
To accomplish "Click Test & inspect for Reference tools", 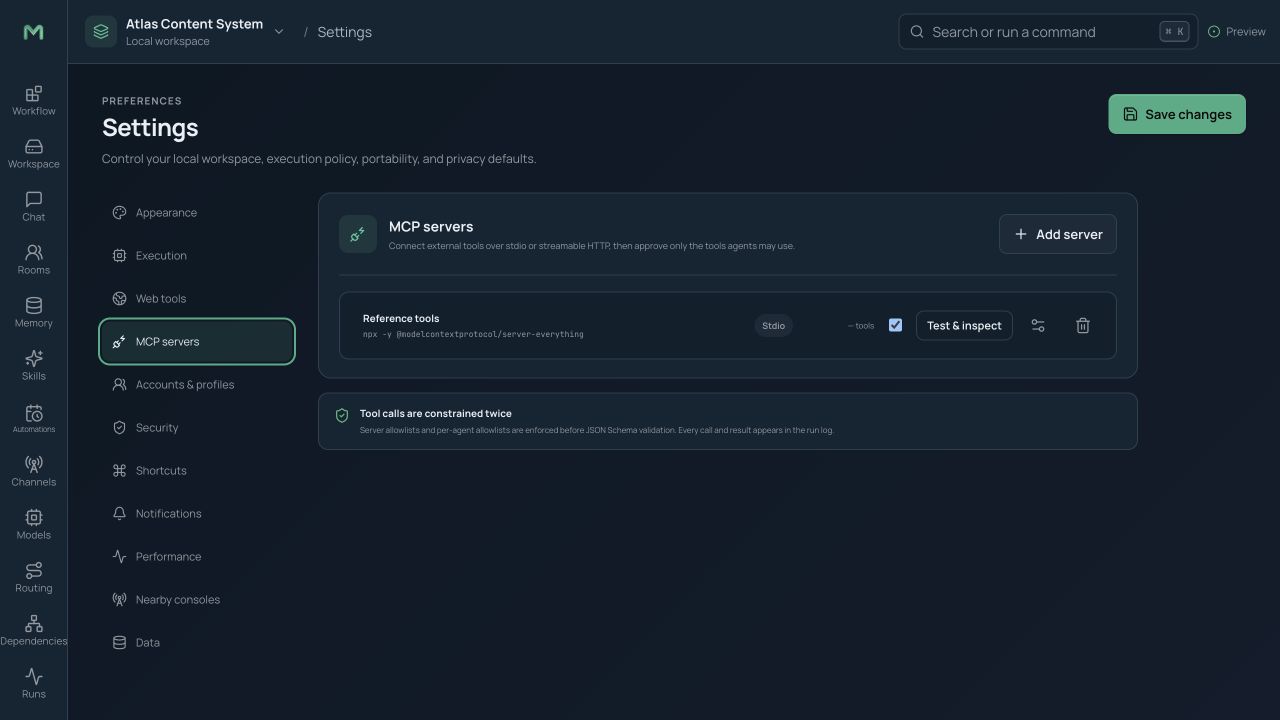I will coord(964,325).
